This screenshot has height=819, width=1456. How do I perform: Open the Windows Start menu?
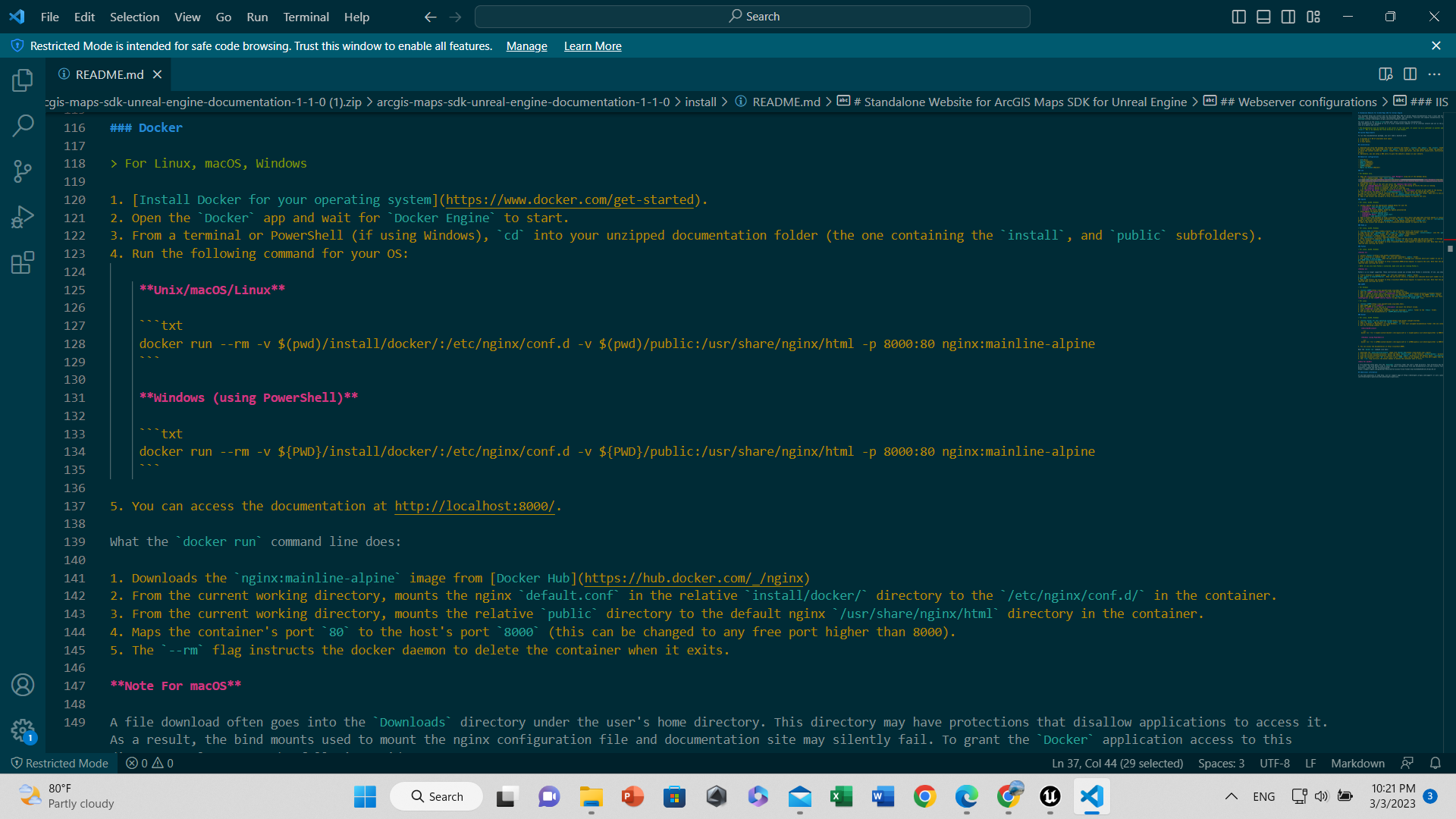click(x=365, y=796)
